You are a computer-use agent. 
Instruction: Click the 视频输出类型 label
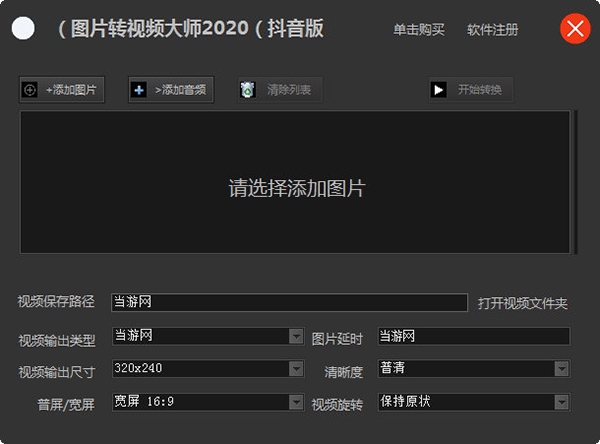(x=57, y=340)
